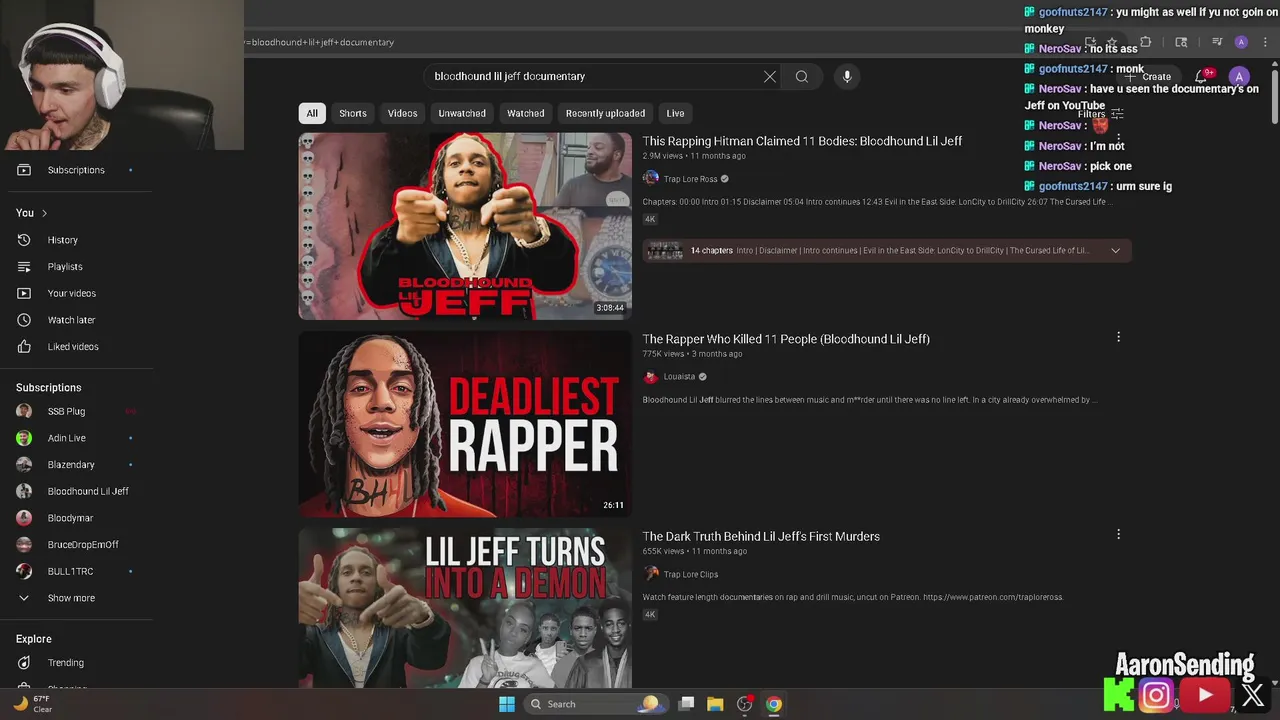The image size is (1280, 720).
Task: Click the Chrome extensions puzzle icon
Action: [x=1146, y=42]
